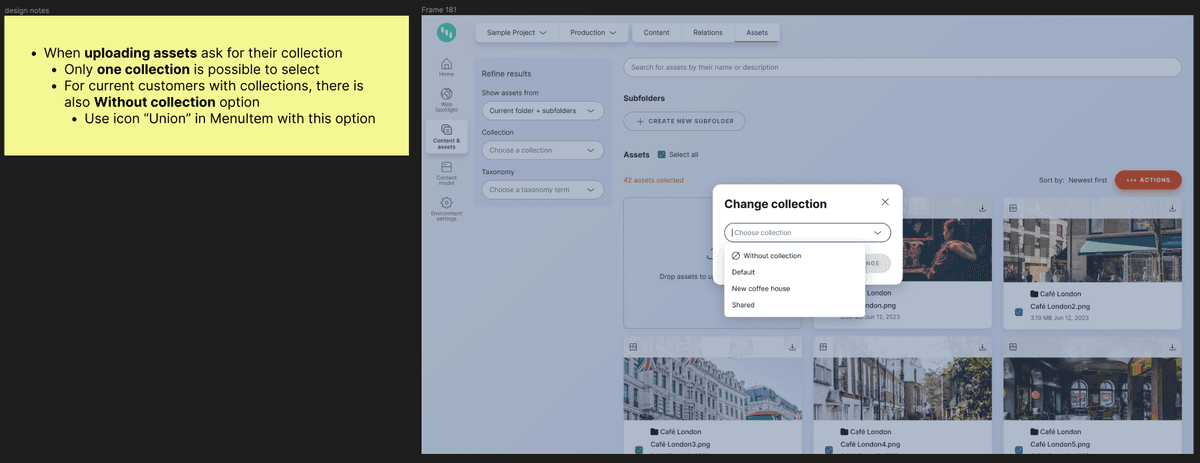Switch to the Relations tab
This screenshot has height=463, width=1200.
[x=708, y=33]
